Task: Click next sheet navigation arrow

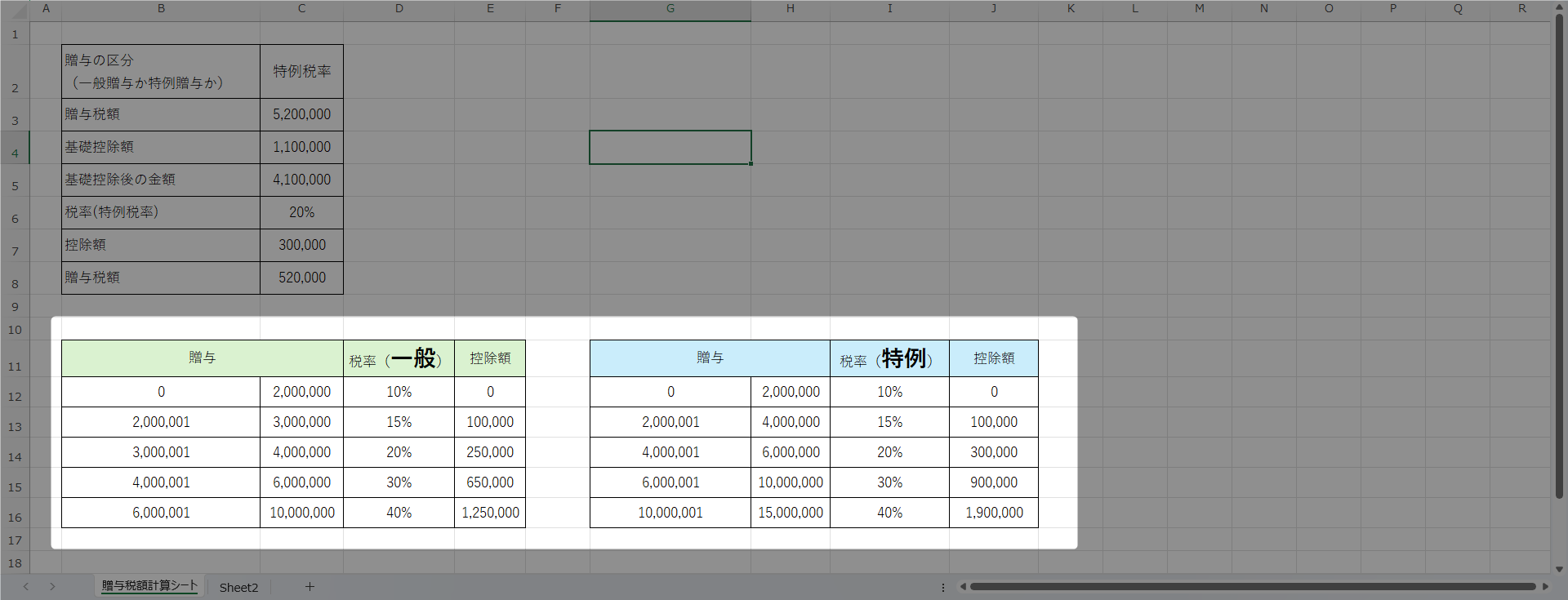Action: [x=52, y=586]
